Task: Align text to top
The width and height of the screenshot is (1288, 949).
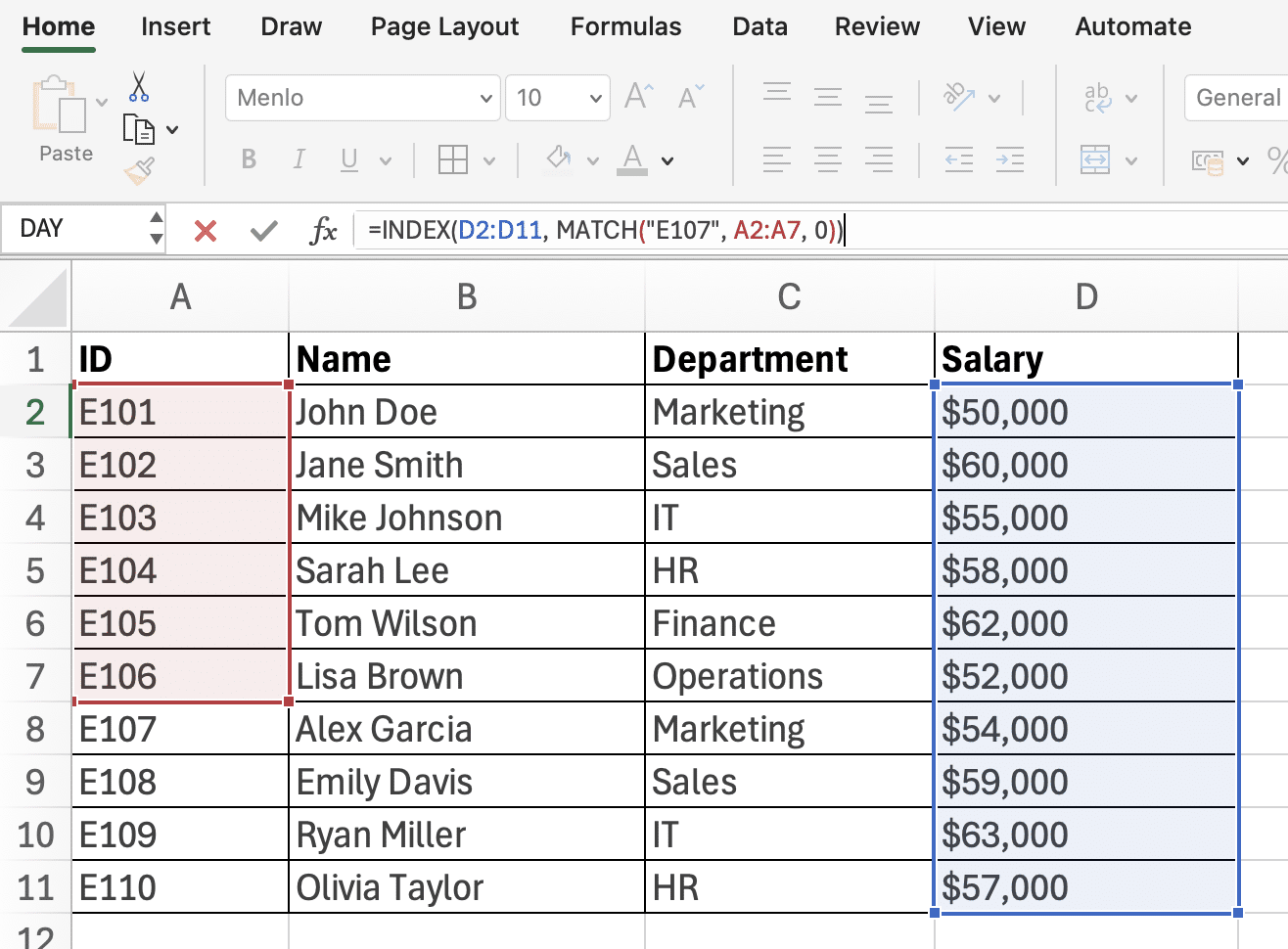Action: coord(777,94)
